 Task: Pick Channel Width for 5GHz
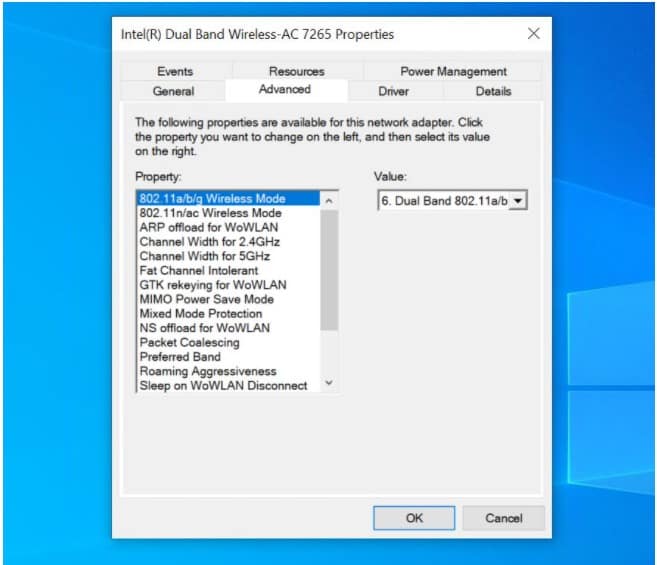pyautogui.click(x=228, y=256)
